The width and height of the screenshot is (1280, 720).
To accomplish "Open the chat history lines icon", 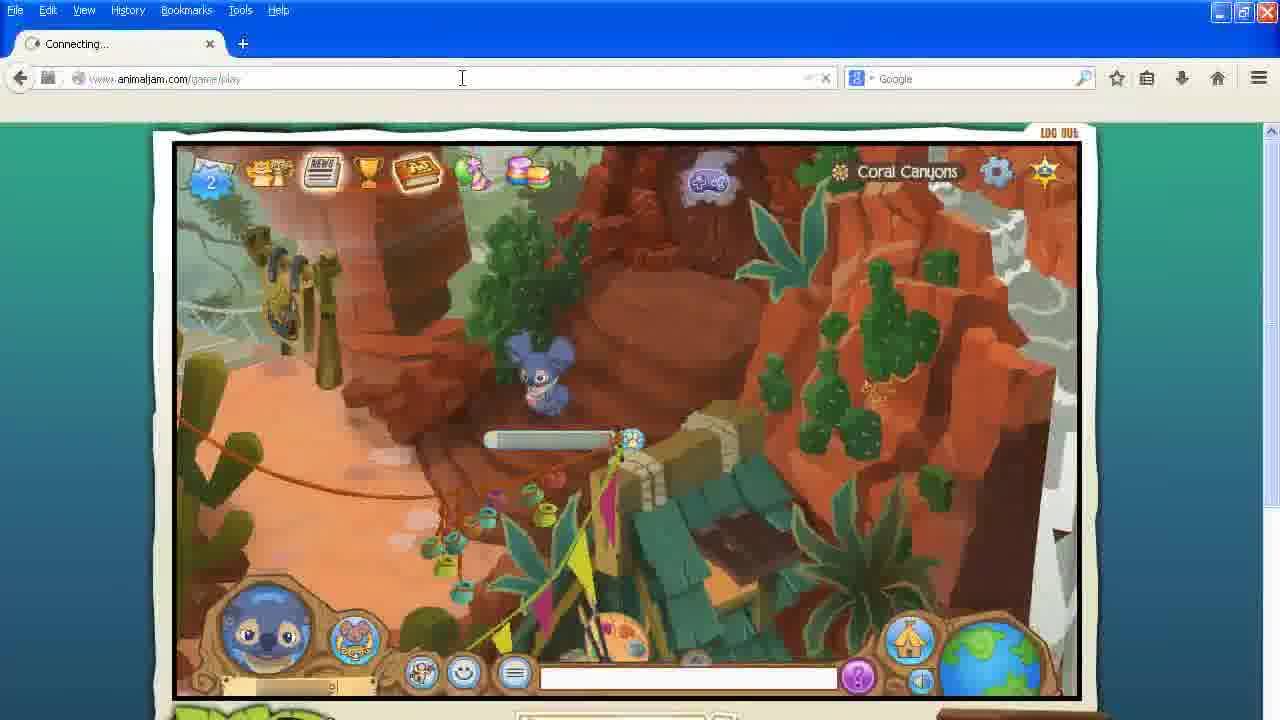I will [x=514, y=674].
